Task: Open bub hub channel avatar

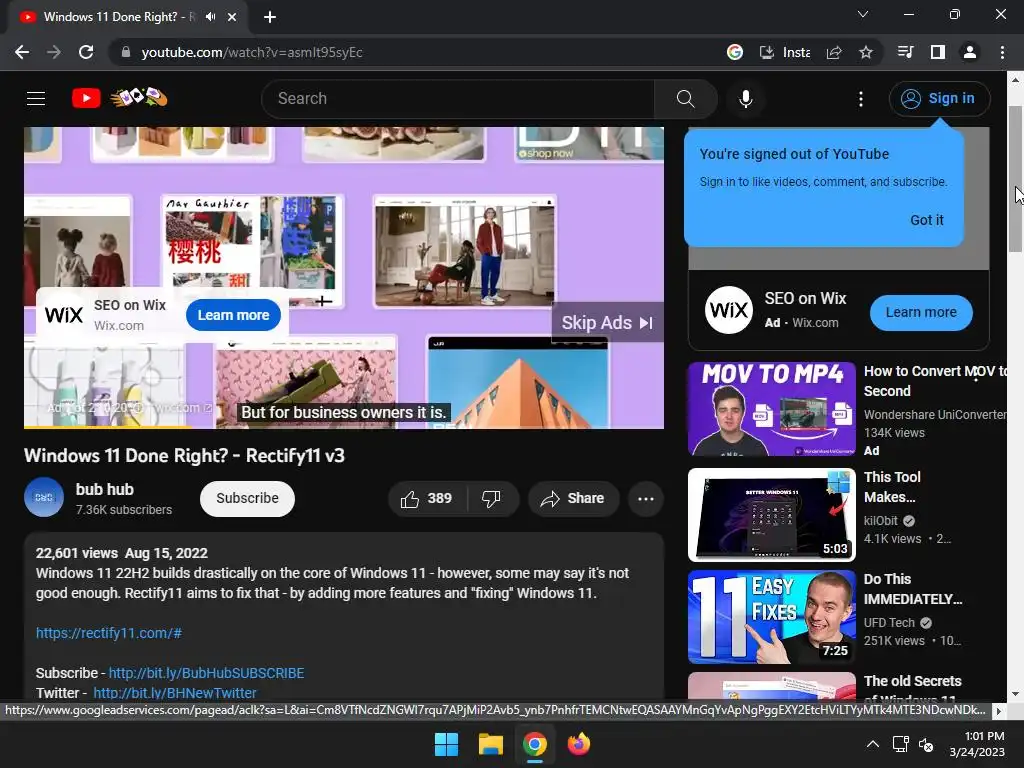Action: tap(44, 498)
